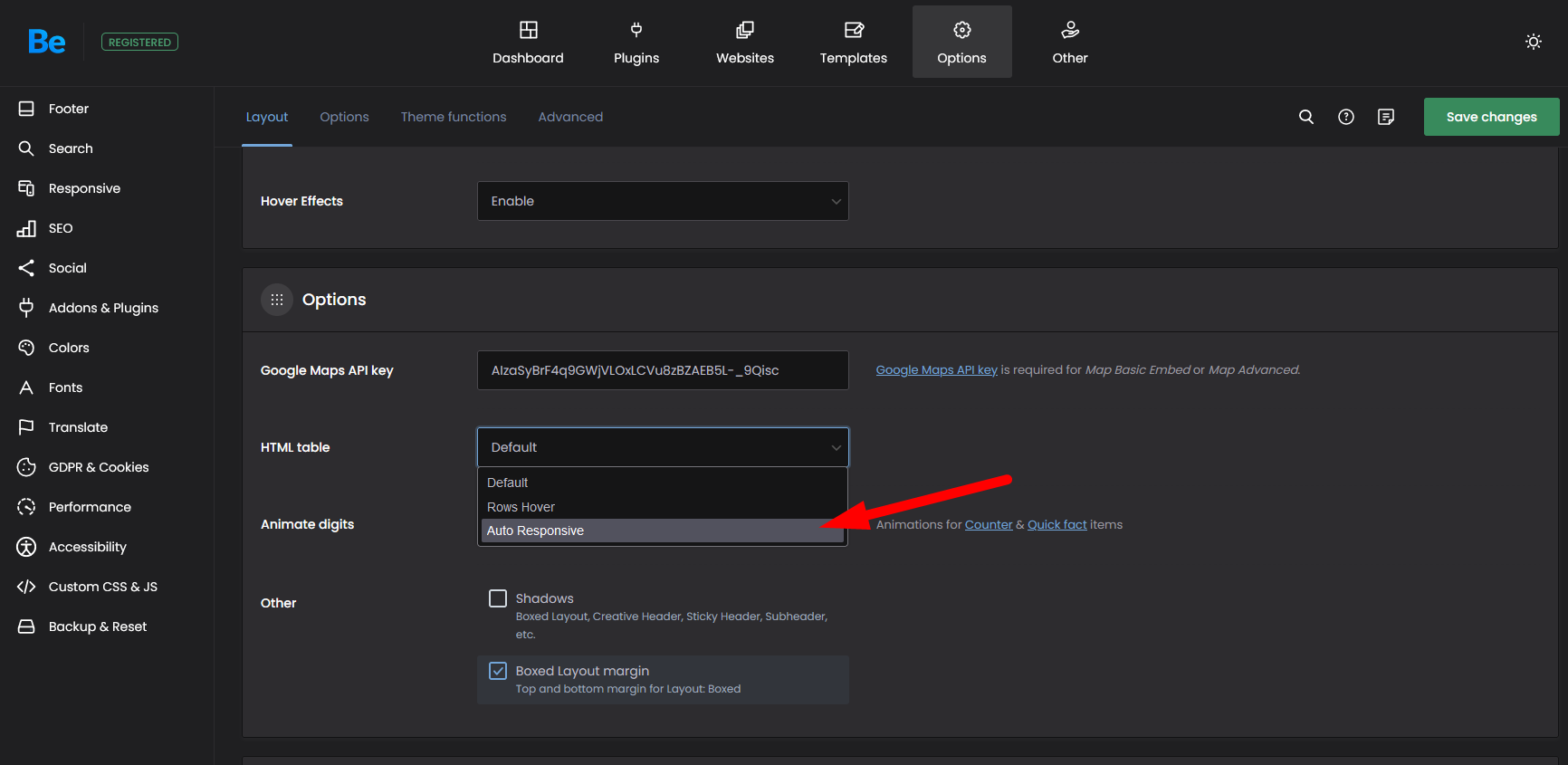
Task: Expand the Hover Effects dropdown
Action: pyautogui.click(x=663, y=201)
